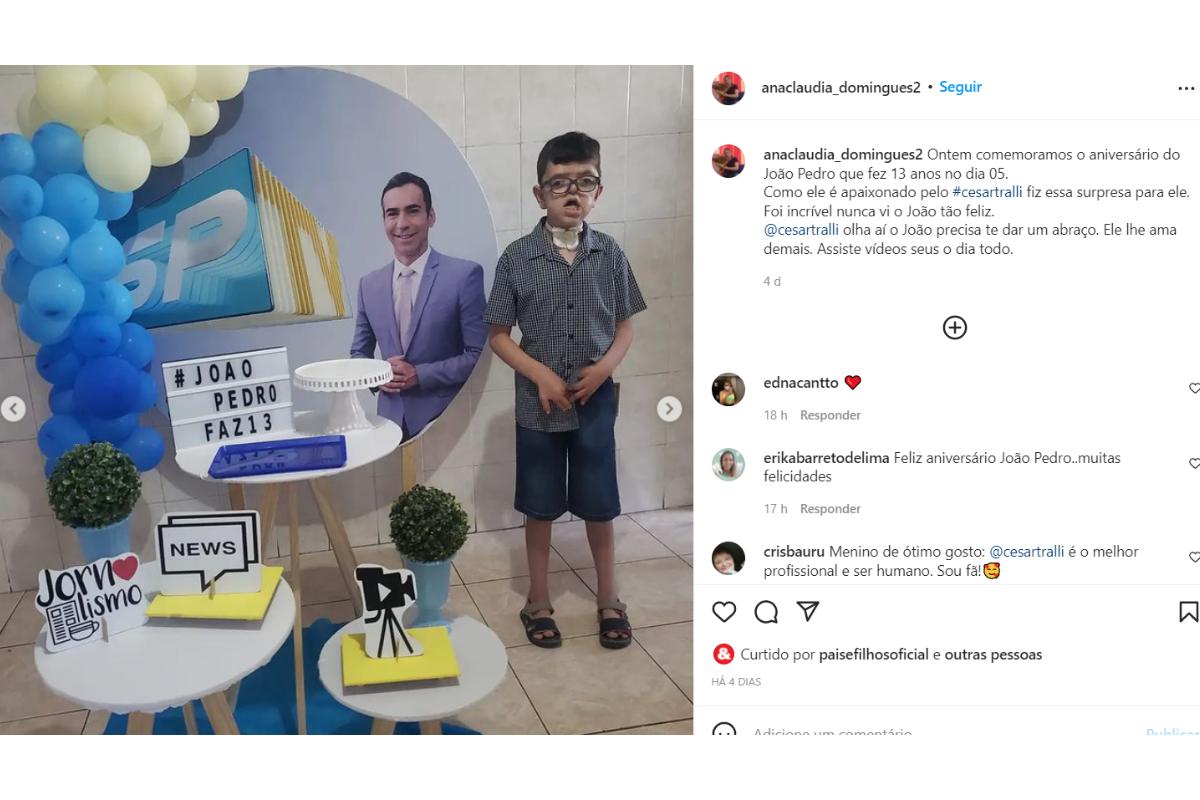Open crisbauru's profile avatar

tap(728, 558)
